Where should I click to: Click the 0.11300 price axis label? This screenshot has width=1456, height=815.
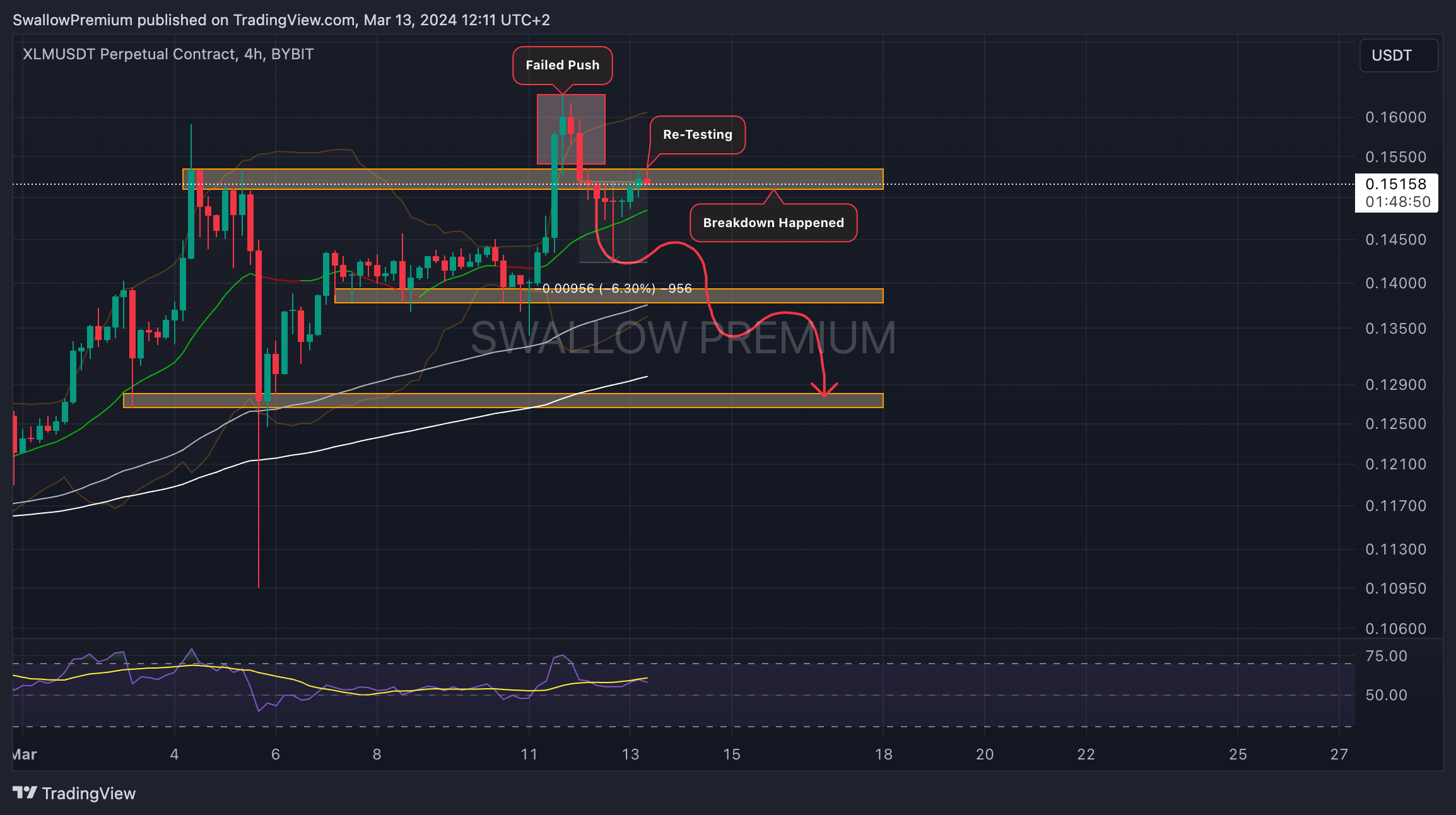(1396, 549)
